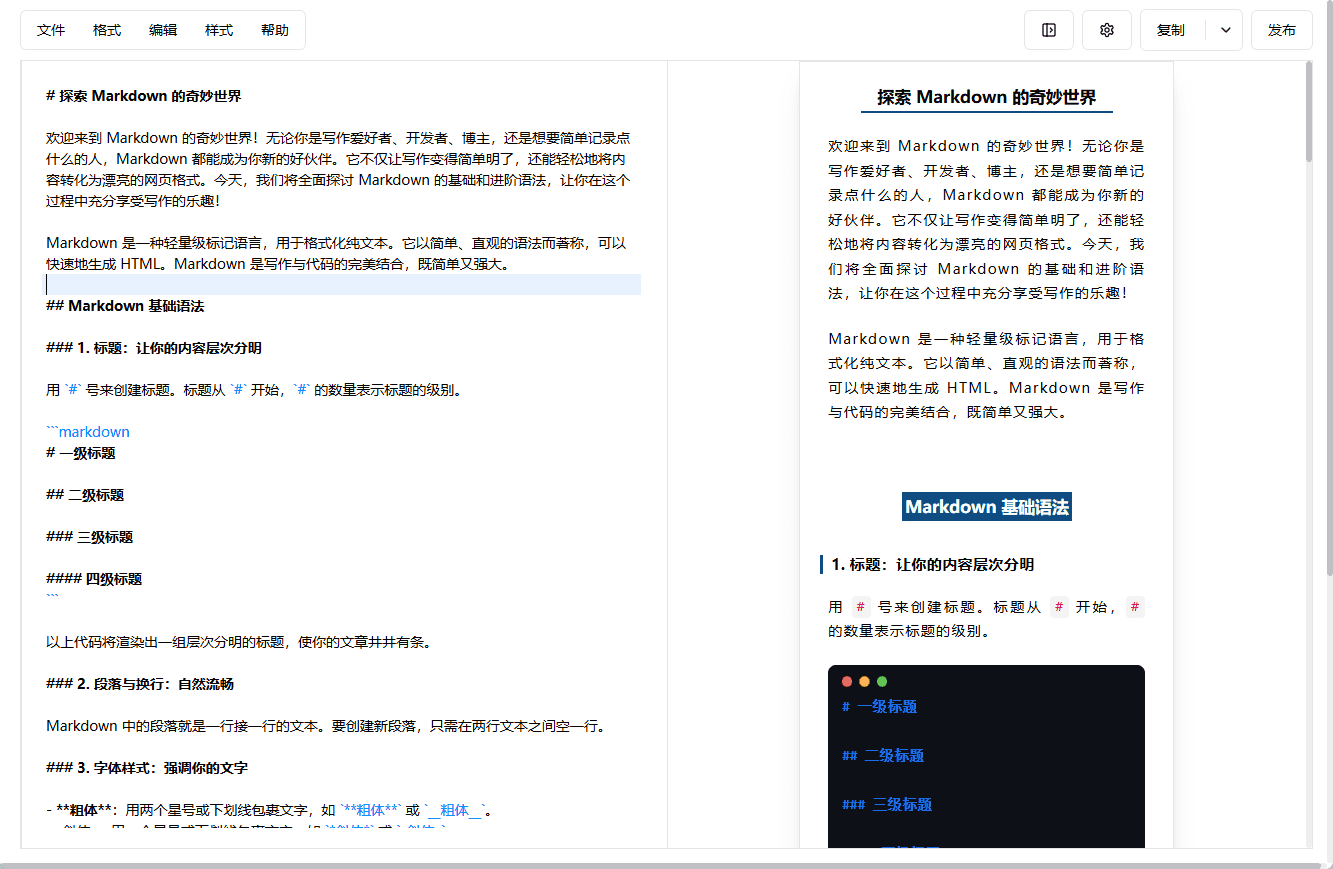Click the line '以上代码将渲染出一组层次分明的标题'

coord(239,642)
